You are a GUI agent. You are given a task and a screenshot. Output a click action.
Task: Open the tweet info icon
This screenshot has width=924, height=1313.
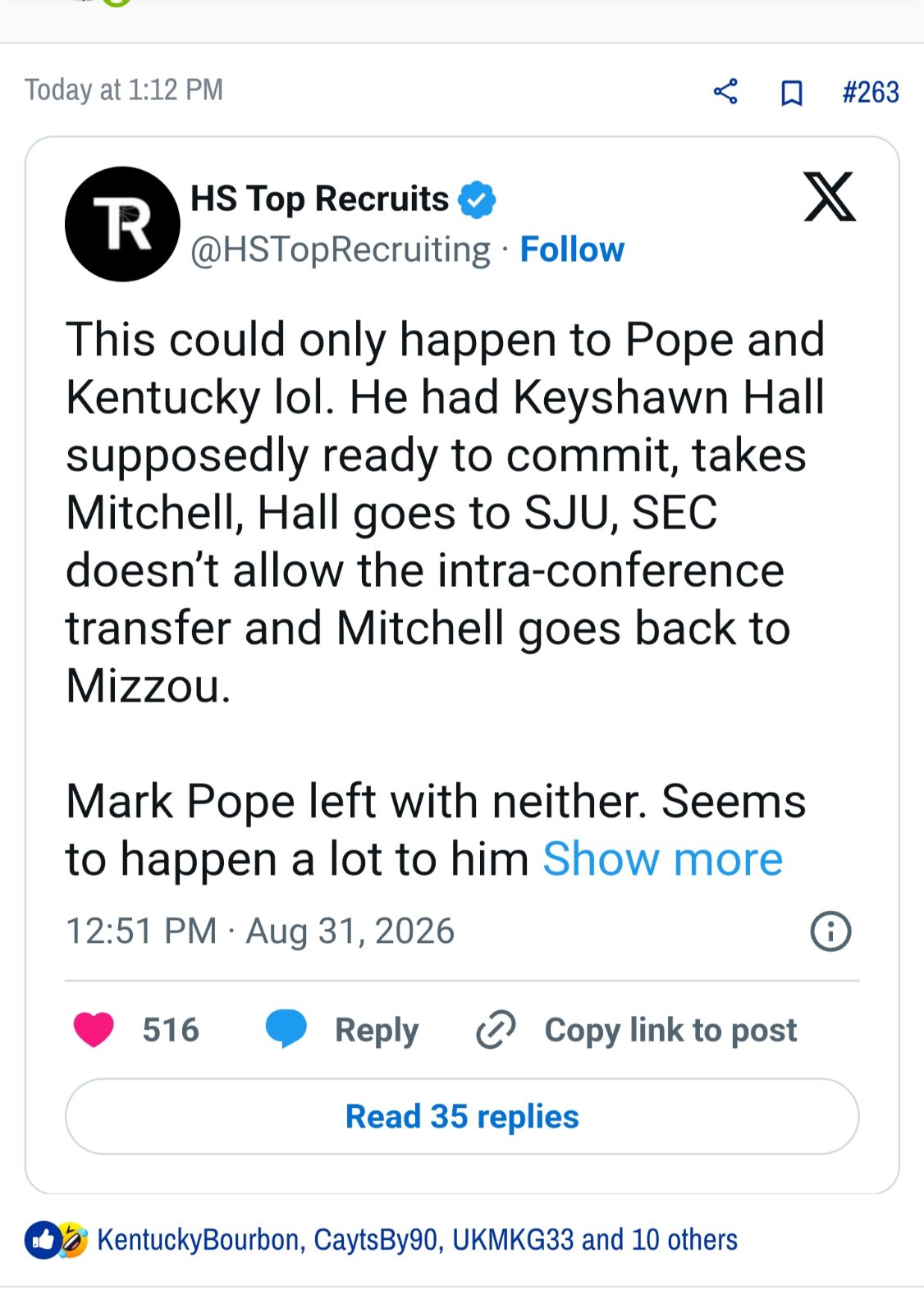pyautogui.click(x=830, y=931)
